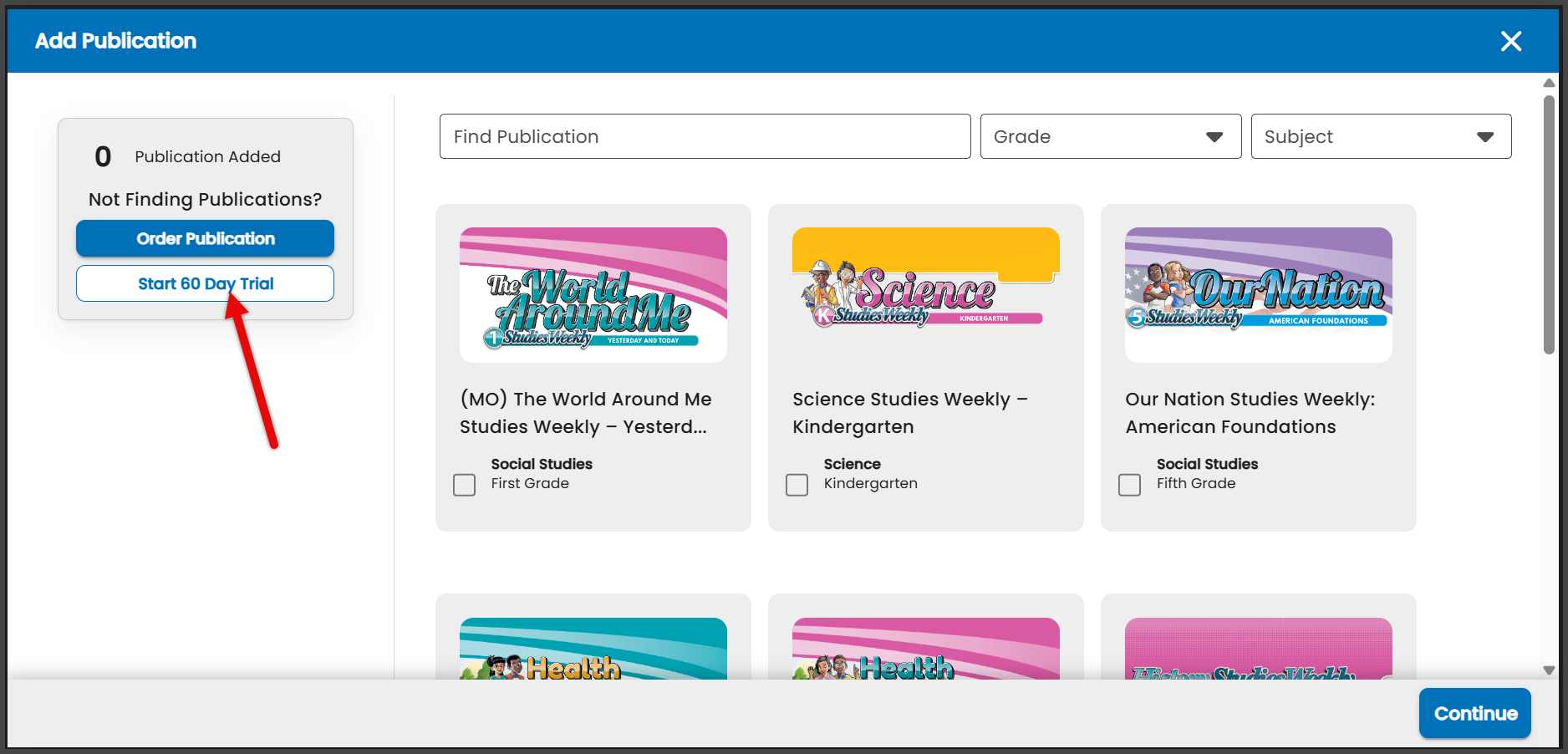The height and width of the screenshot is (754, 1568).
Task: Open the Subject dropdown
Action: click(x=1381, y=136)
